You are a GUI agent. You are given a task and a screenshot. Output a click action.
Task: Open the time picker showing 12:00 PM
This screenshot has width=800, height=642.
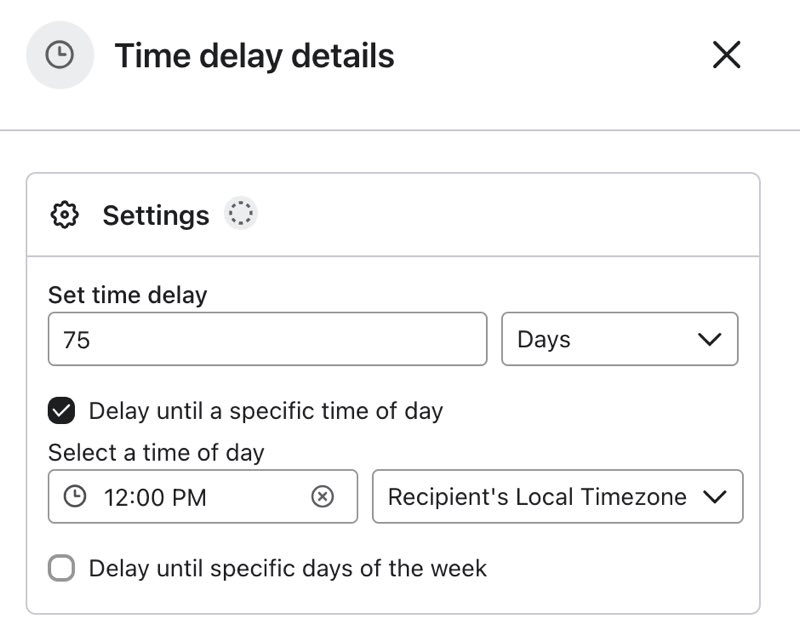pyautogui.click(x=180, y=496)
